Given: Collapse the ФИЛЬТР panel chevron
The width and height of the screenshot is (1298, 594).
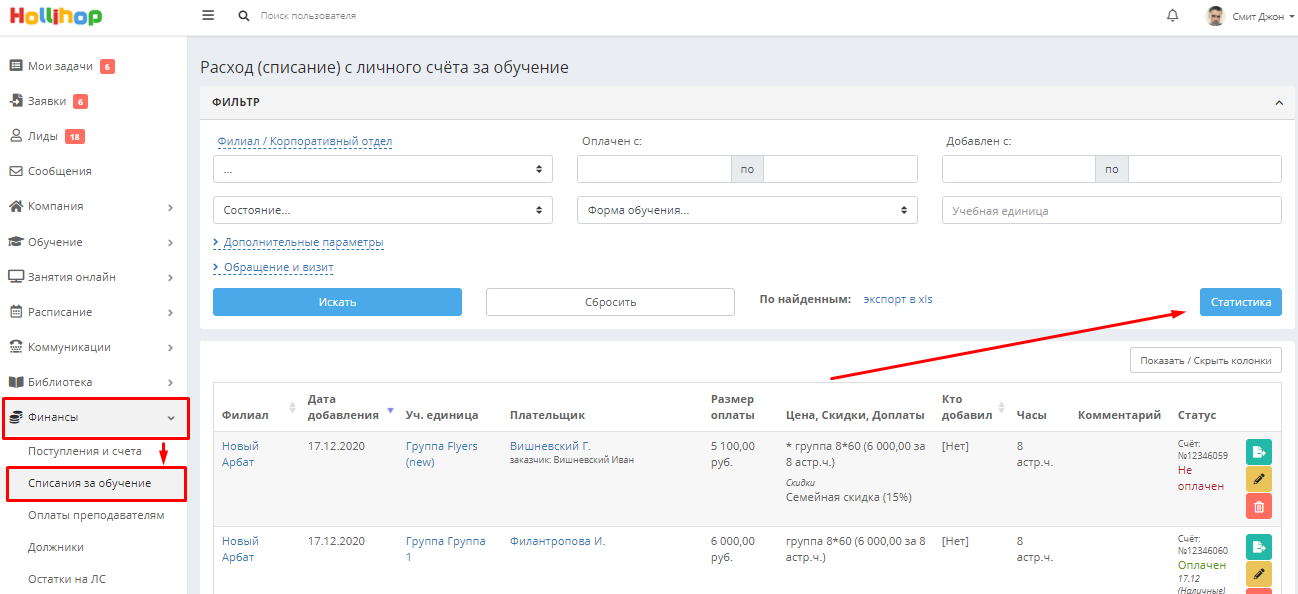Looking at the screenshot, I should pyautogui.click(x=1278, y=102).
